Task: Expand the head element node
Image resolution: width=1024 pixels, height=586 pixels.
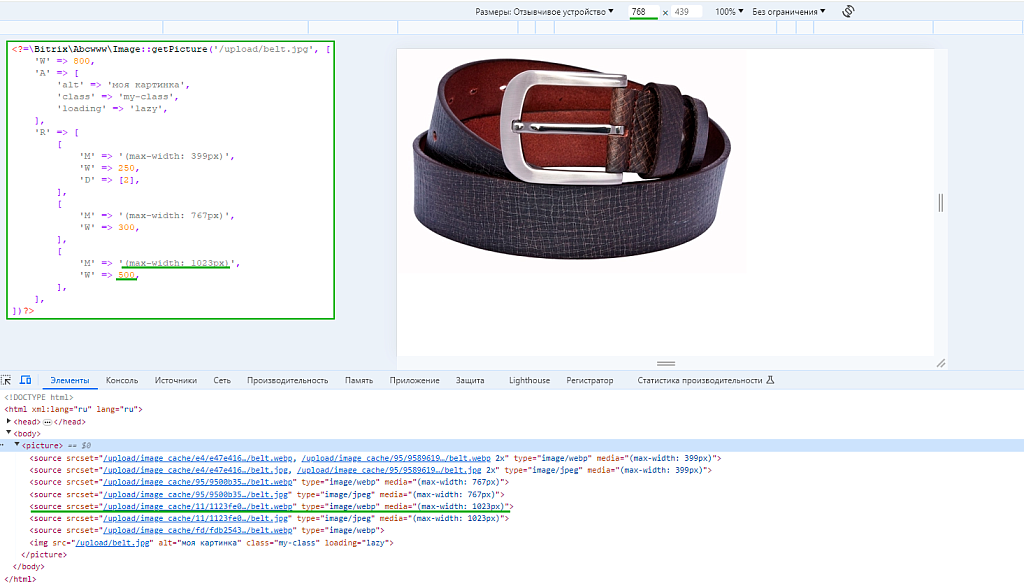Action: tap(9, 421)
